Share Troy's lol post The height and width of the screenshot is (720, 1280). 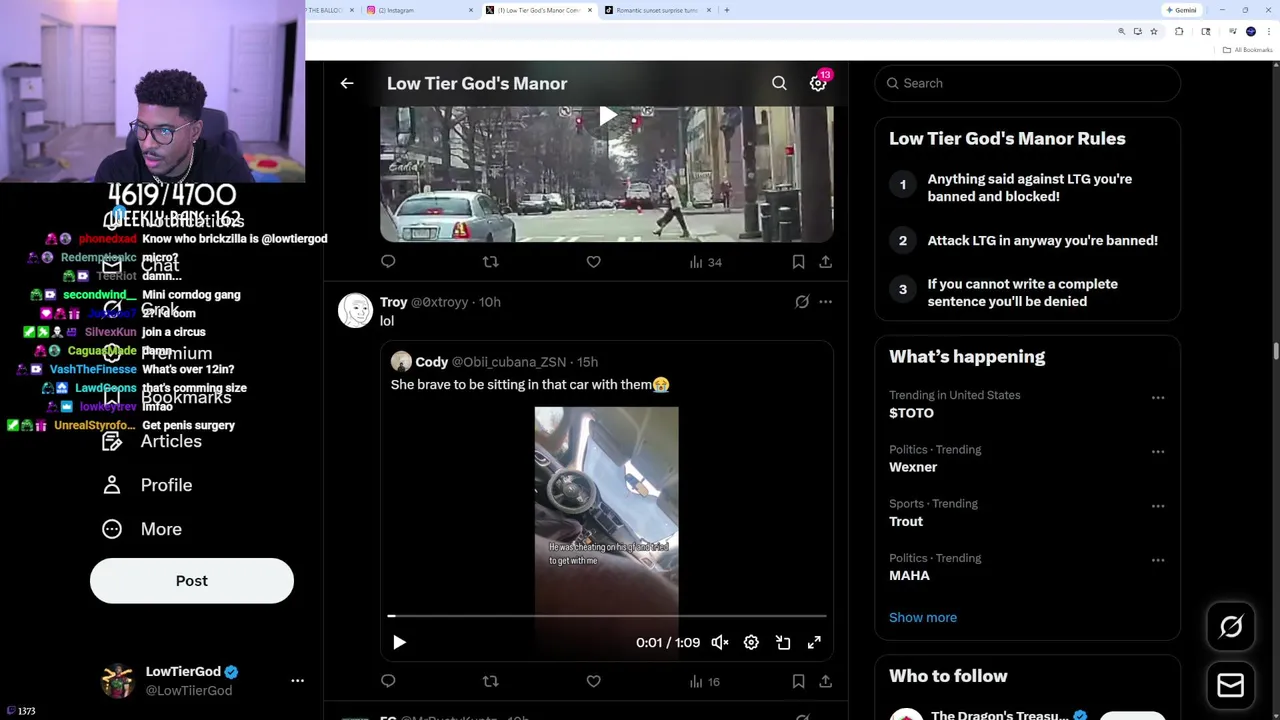825,682
